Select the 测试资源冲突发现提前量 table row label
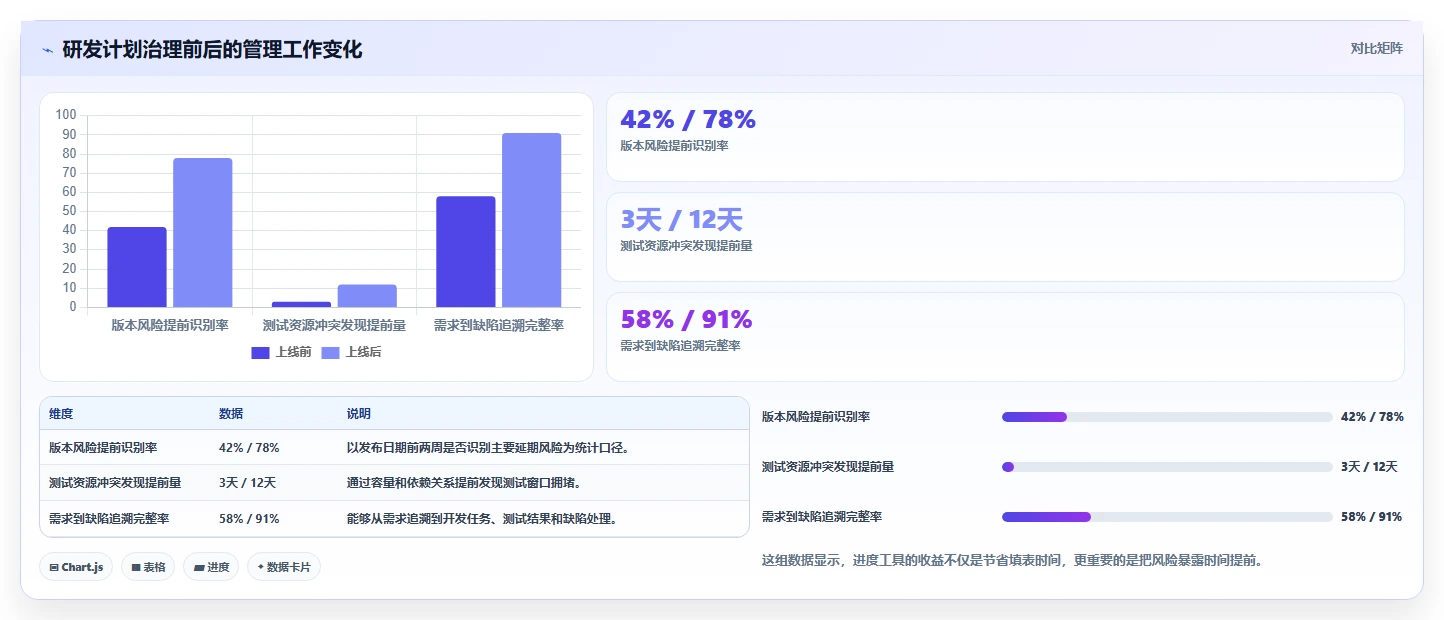 (115, 483)
